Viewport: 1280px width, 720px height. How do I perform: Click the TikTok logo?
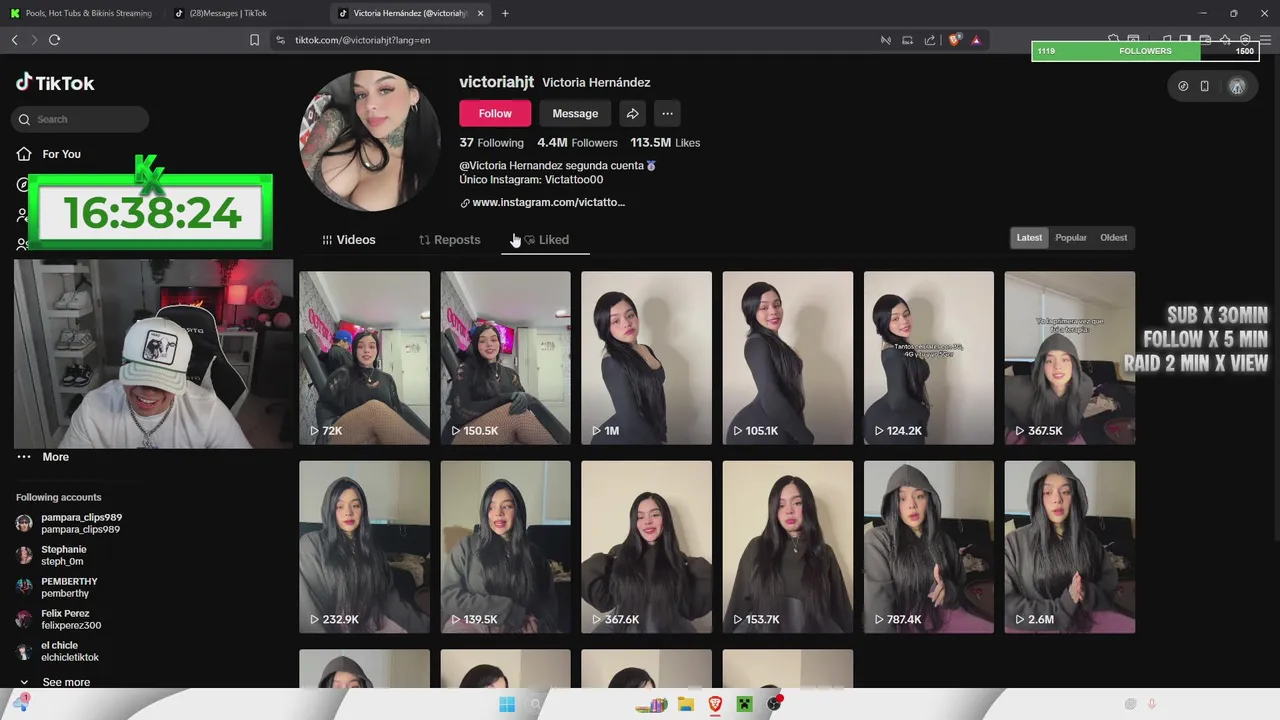[55, 83]
